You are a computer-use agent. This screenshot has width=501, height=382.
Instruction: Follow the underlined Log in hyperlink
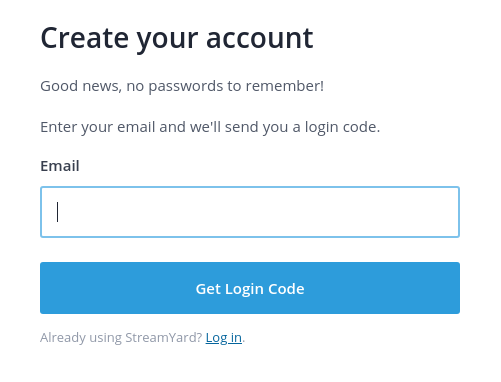224,338
